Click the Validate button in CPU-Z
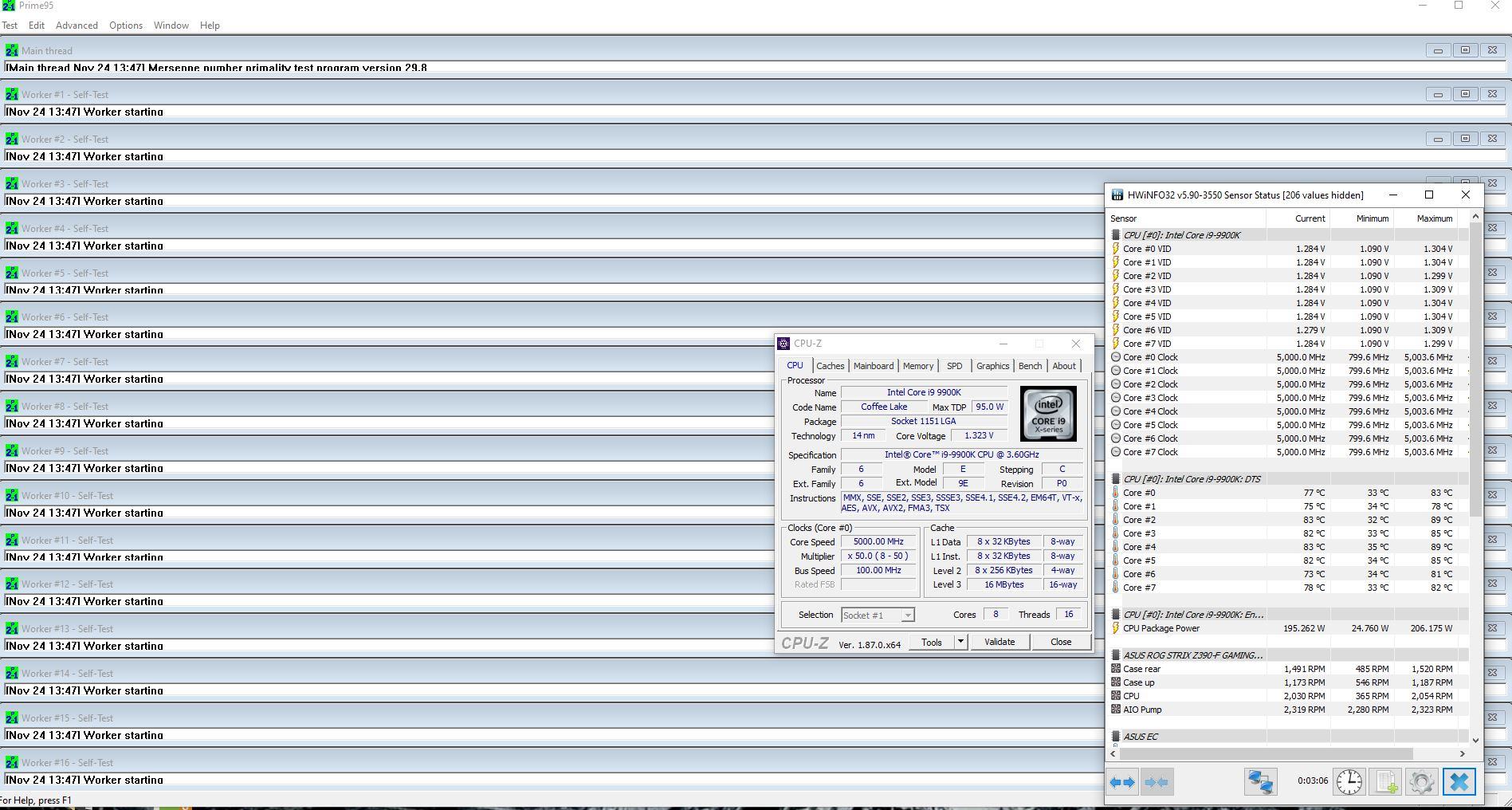The height and width of the screenshot is (810, 1512). pos(999,642)
